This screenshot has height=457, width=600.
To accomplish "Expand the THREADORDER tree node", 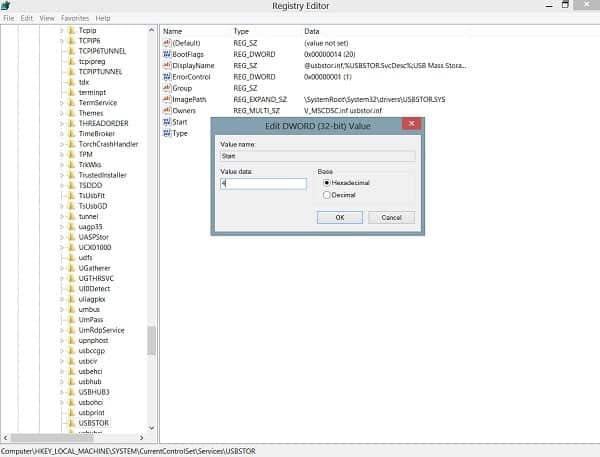I will pos(62,123).
